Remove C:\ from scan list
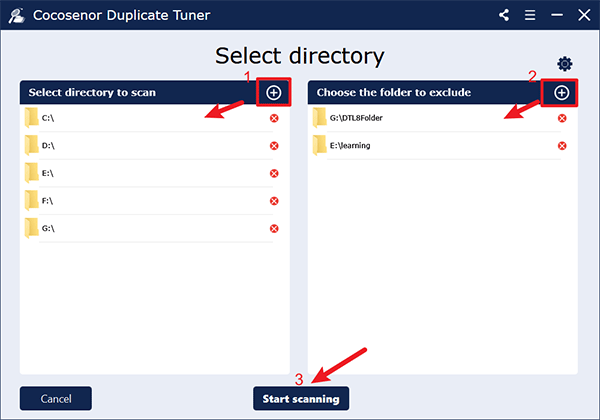 click(274, 118)
